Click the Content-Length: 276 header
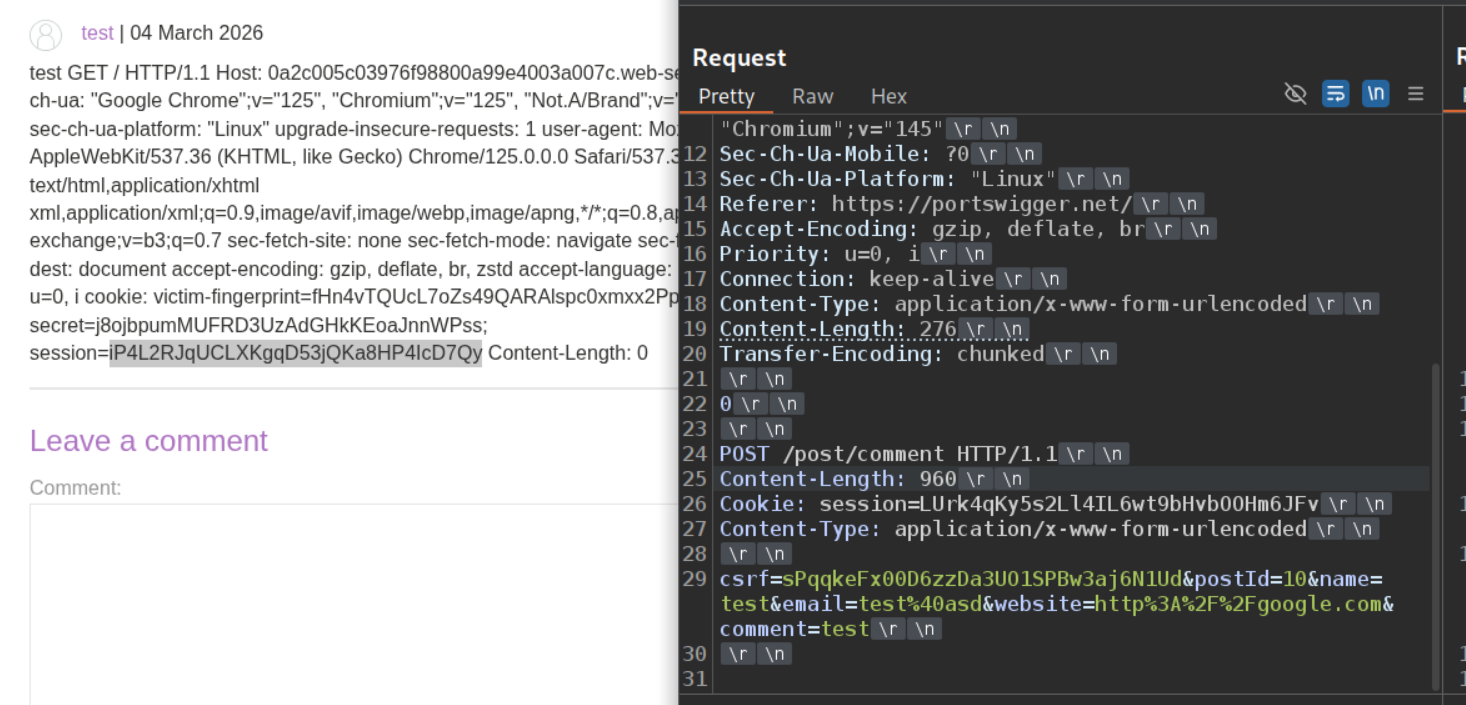Image resolution: width=1466 pixels, height=705 pixels. click(838, 329)
